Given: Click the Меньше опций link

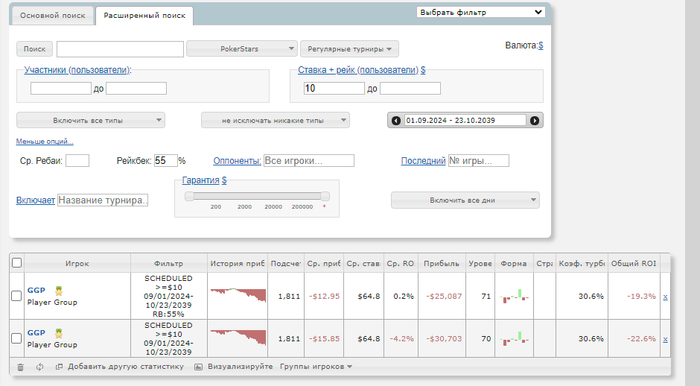Looking at the screenshot, I should 45,141.
